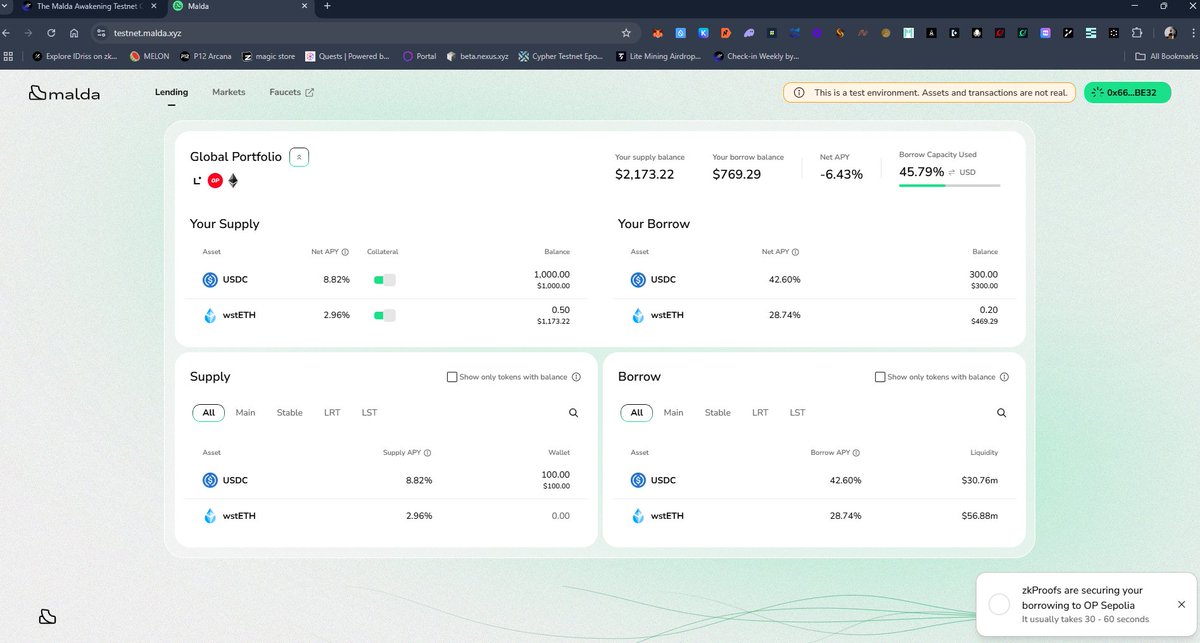Open the magic store bookmark
Viewport: 1200px width, 643px height.
[271, 56]
